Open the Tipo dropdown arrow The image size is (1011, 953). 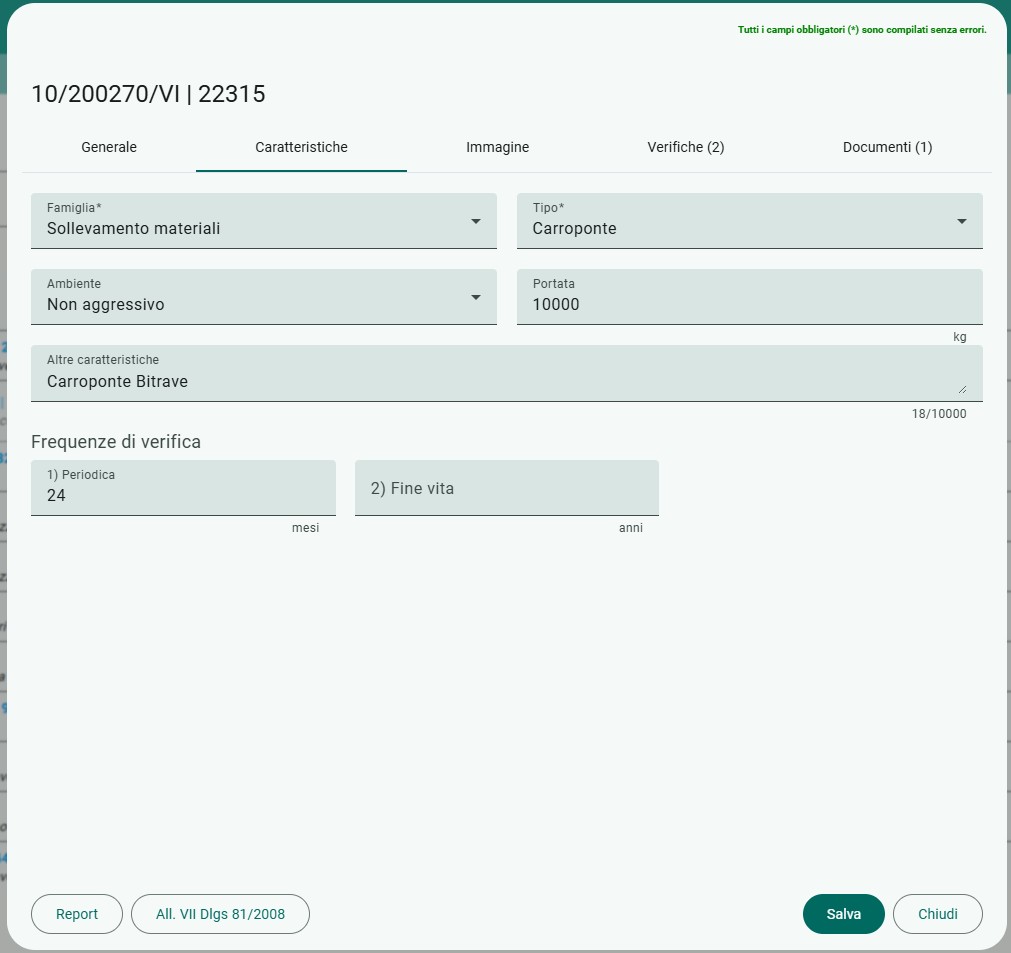point(961,221)
